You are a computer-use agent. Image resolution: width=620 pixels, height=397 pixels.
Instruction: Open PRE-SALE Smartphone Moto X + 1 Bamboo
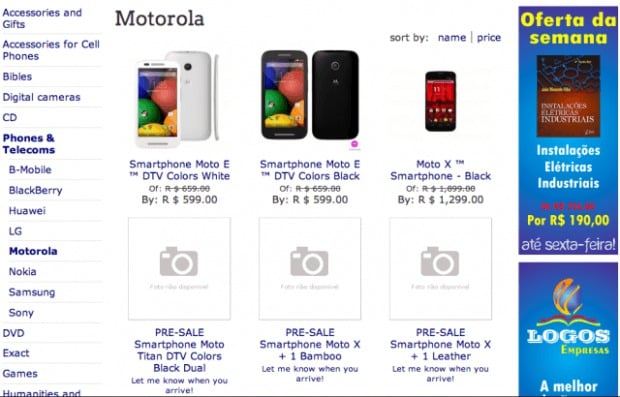pyautogui.click(x=310, y=344)
